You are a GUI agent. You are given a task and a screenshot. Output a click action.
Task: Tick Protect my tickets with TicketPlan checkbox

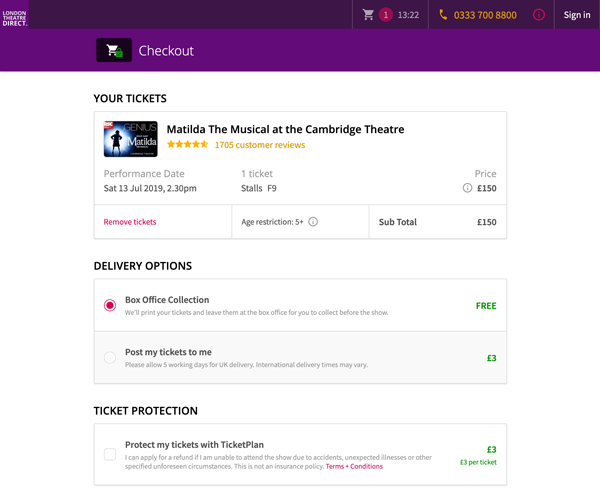point(110,454)
